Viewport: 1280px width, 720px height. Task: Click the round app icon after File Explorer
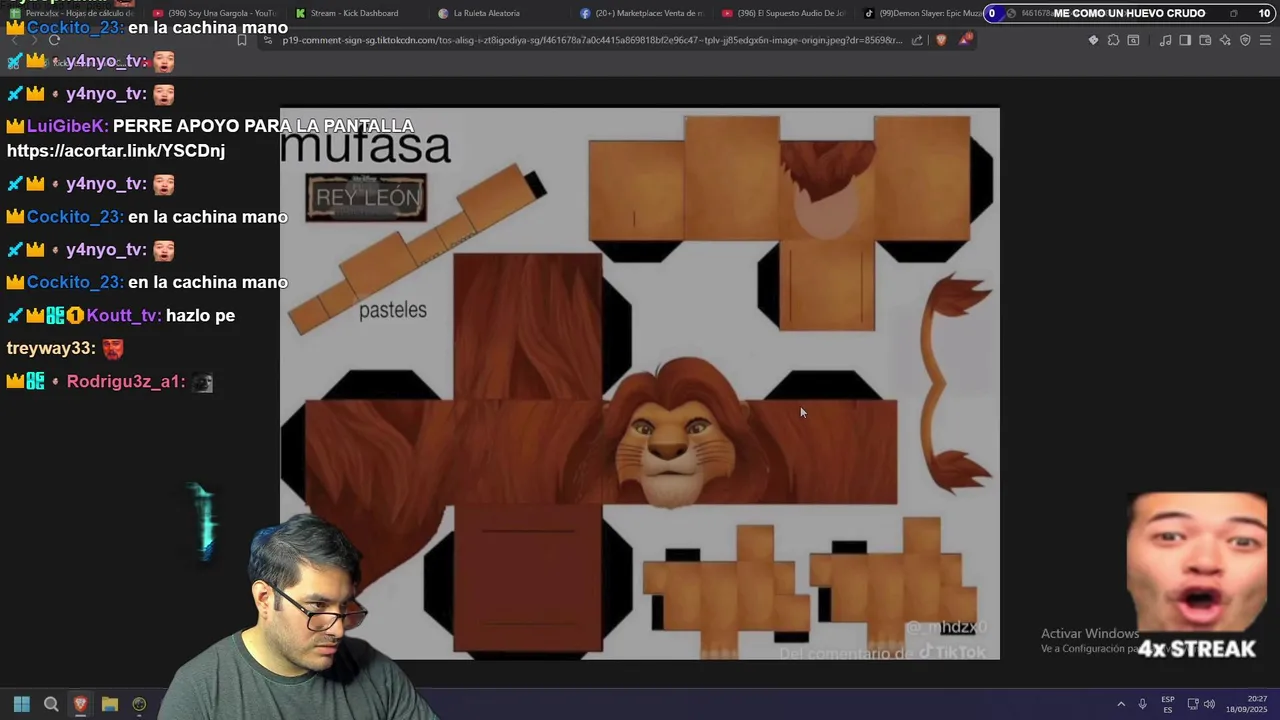139,704
